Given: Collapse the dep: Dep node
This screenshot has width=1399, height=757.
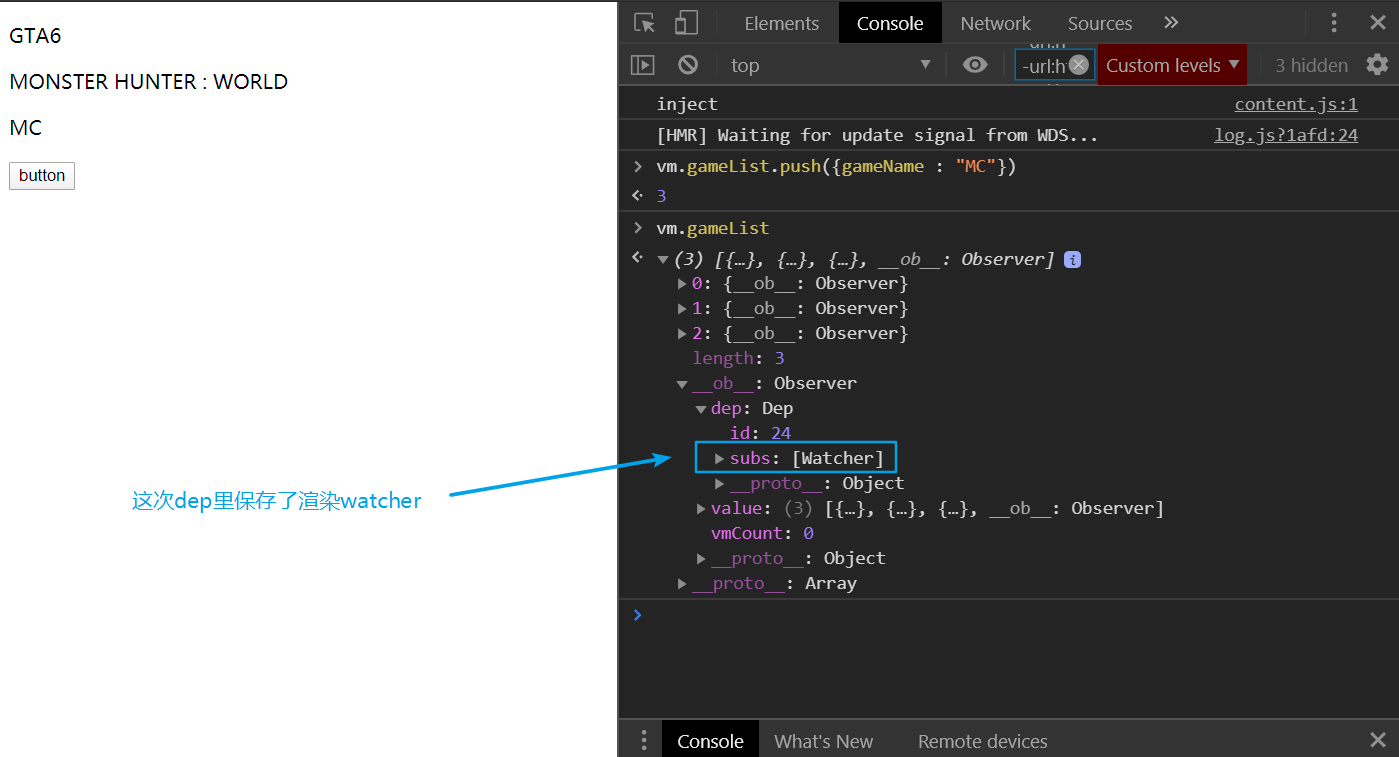Looking at the screenshot, I should (702, 409).
